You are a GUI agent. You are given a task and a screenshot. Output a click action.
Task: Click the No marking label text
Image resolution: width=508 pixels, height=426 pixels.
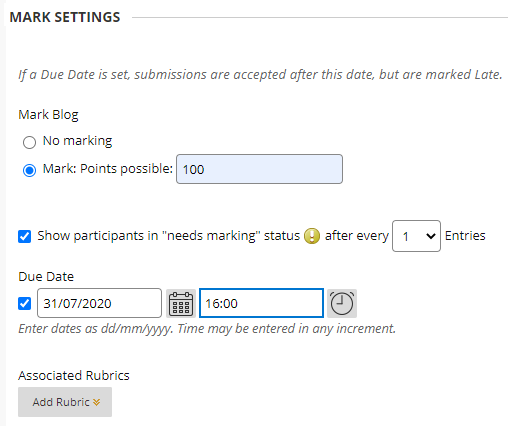(77, 141)
